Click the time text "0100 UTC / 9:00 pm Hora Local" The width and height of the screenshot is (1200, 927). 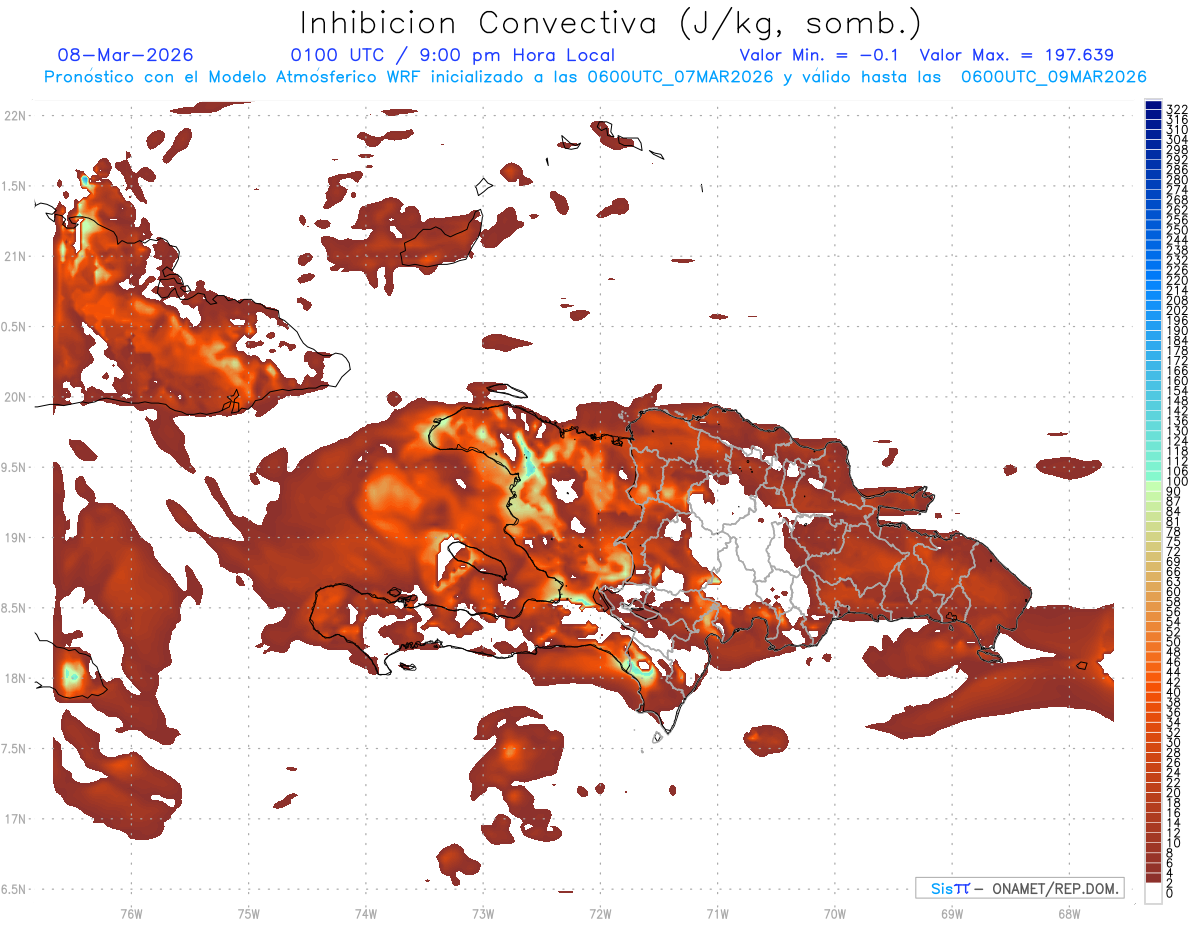tap(452, 55)
